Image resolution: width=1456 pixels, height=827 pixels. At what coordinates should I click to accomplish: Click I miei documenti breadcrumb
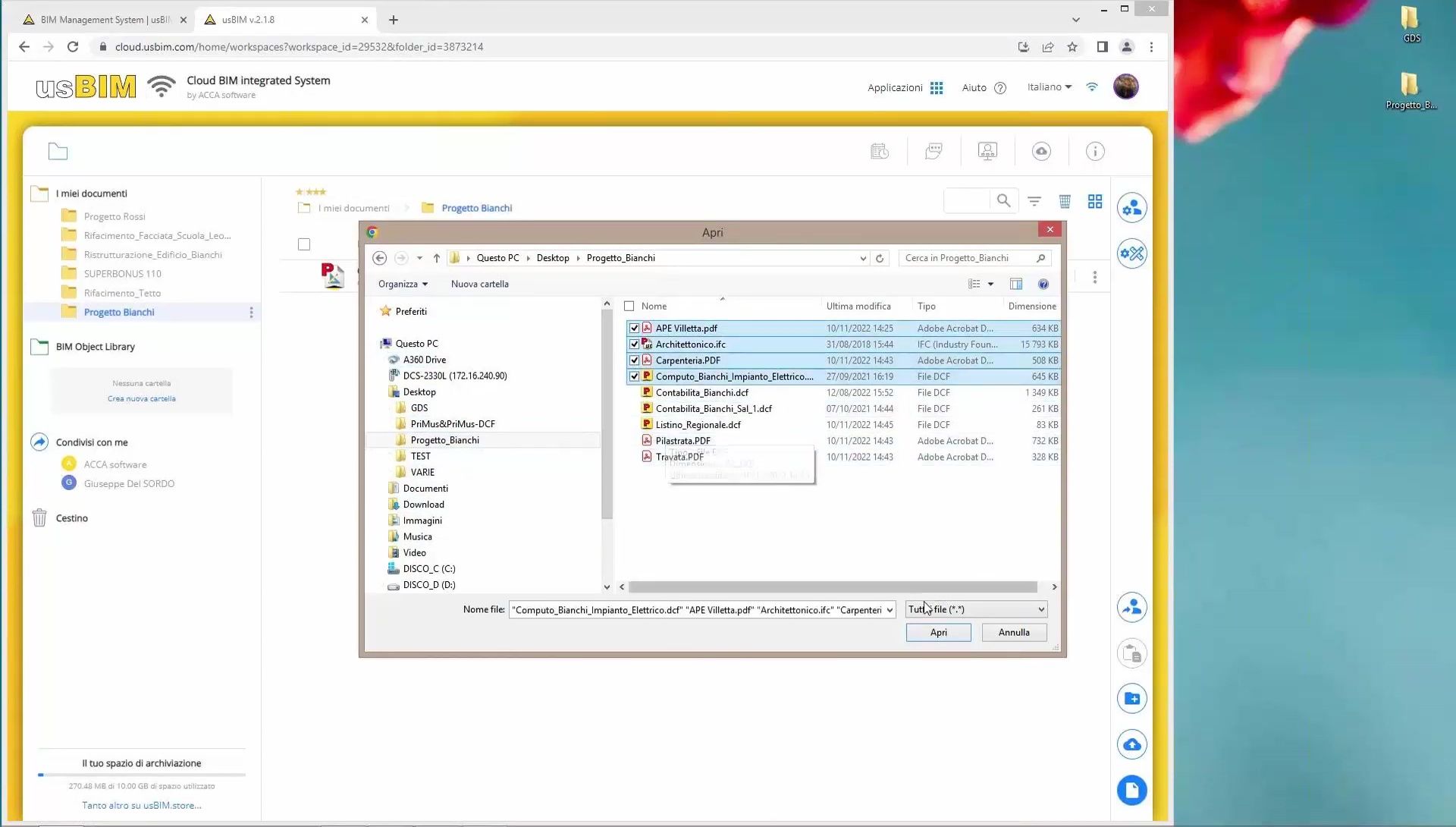(353, 208)
